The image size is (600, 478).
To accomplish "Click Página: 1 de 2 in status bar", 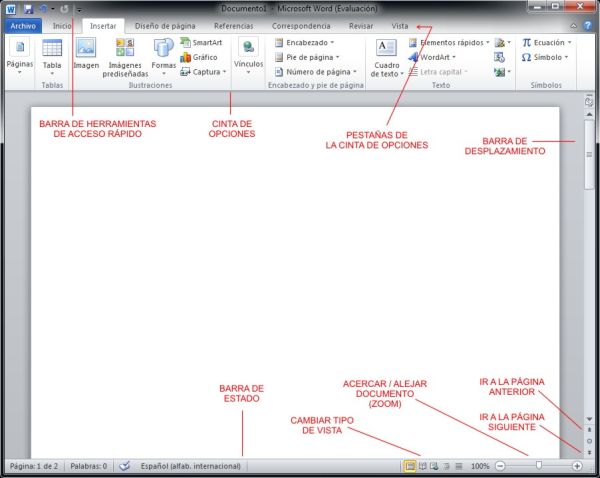I will (34, 466).
